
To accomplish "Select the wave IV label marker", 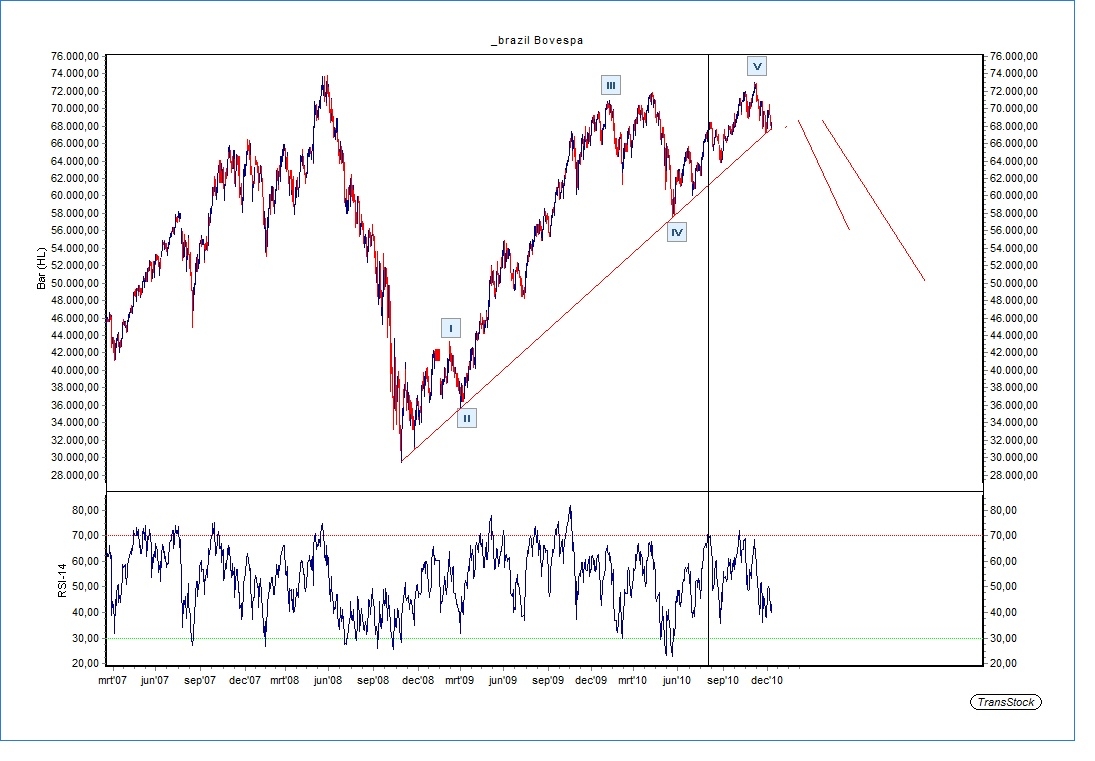I will coord(677,232).
